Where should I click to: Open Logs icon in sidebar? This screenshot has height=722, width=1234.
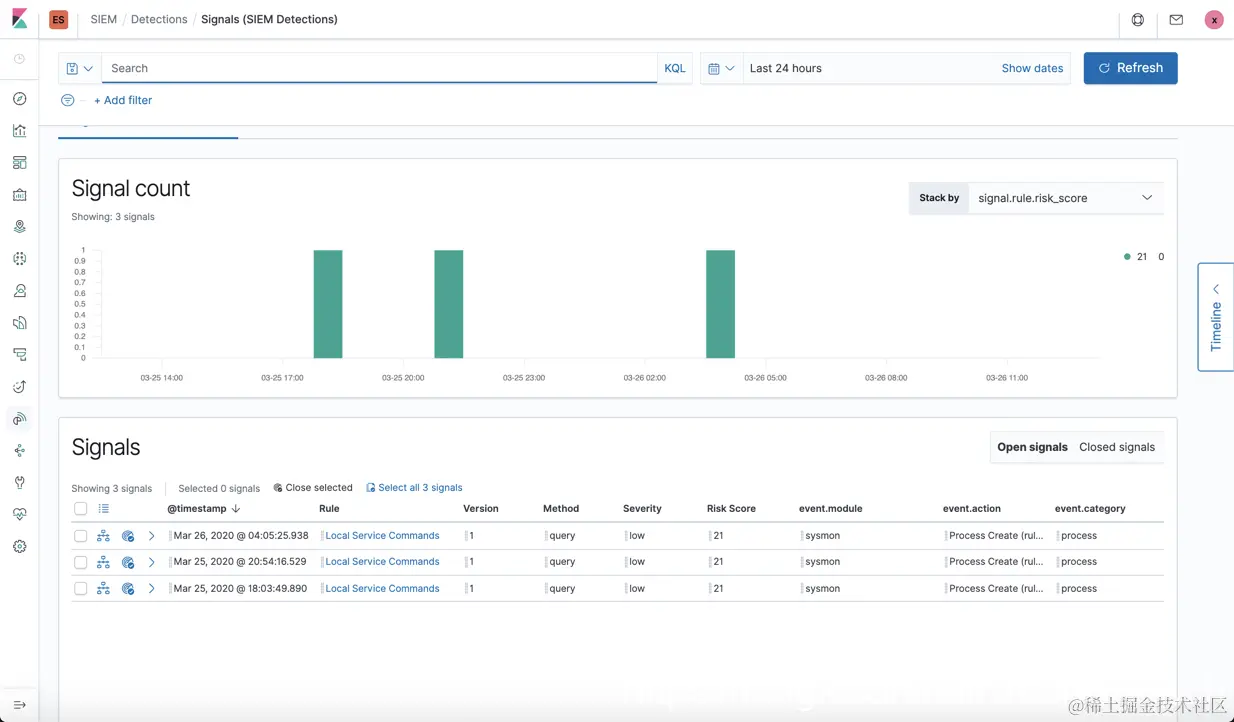[x=19, y=322]
